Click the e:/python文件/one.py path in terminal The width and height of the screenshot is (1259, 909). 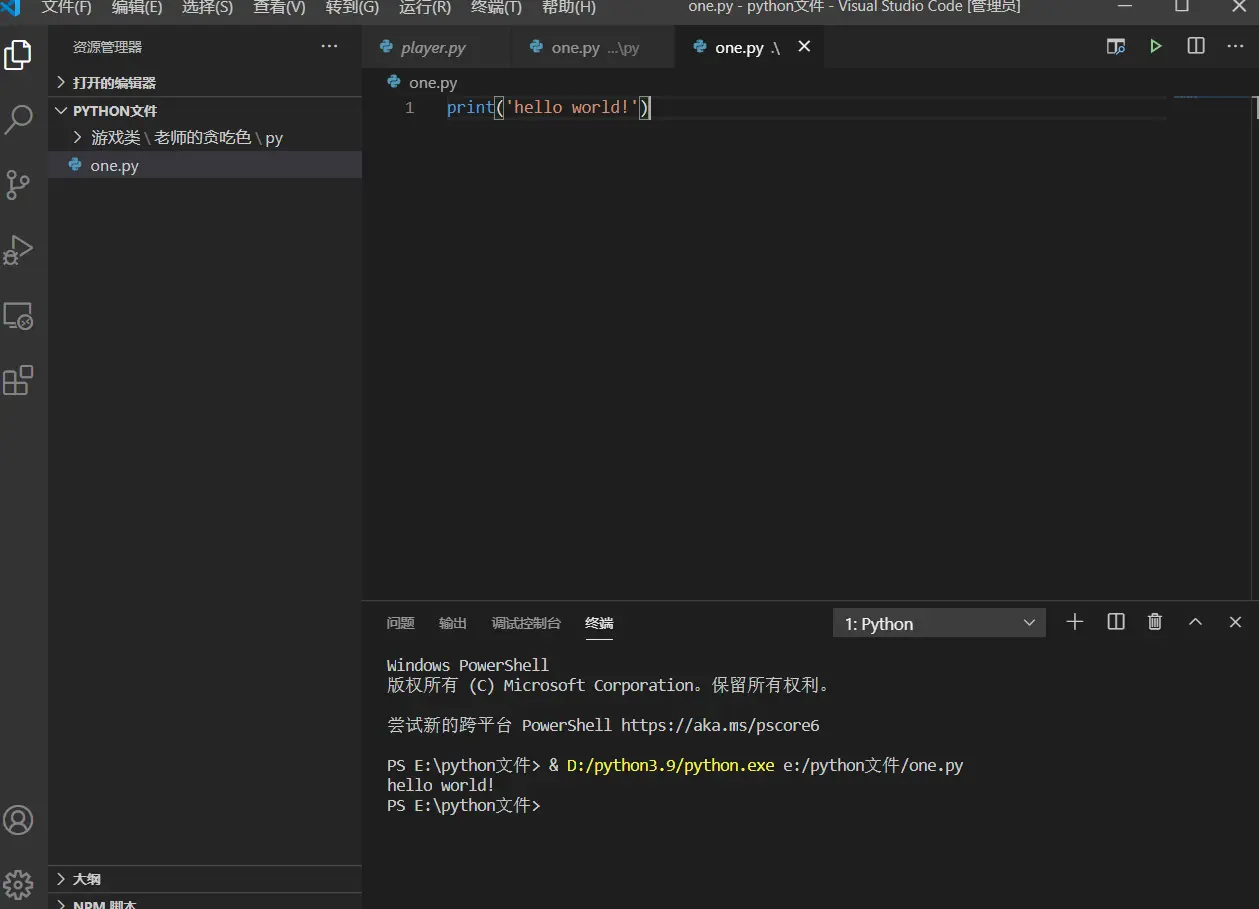coord(873,765)
